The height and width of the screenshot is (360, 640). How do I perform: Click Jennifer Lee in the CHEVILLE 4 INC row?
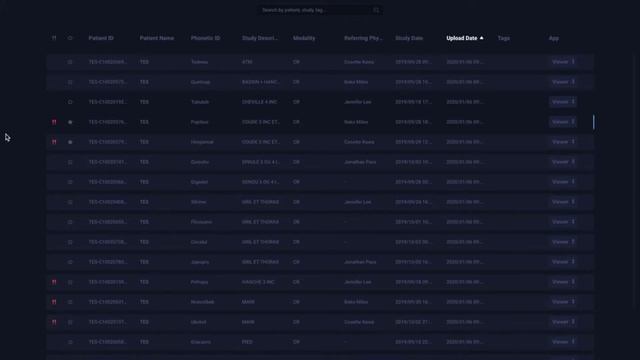(358, 102)
